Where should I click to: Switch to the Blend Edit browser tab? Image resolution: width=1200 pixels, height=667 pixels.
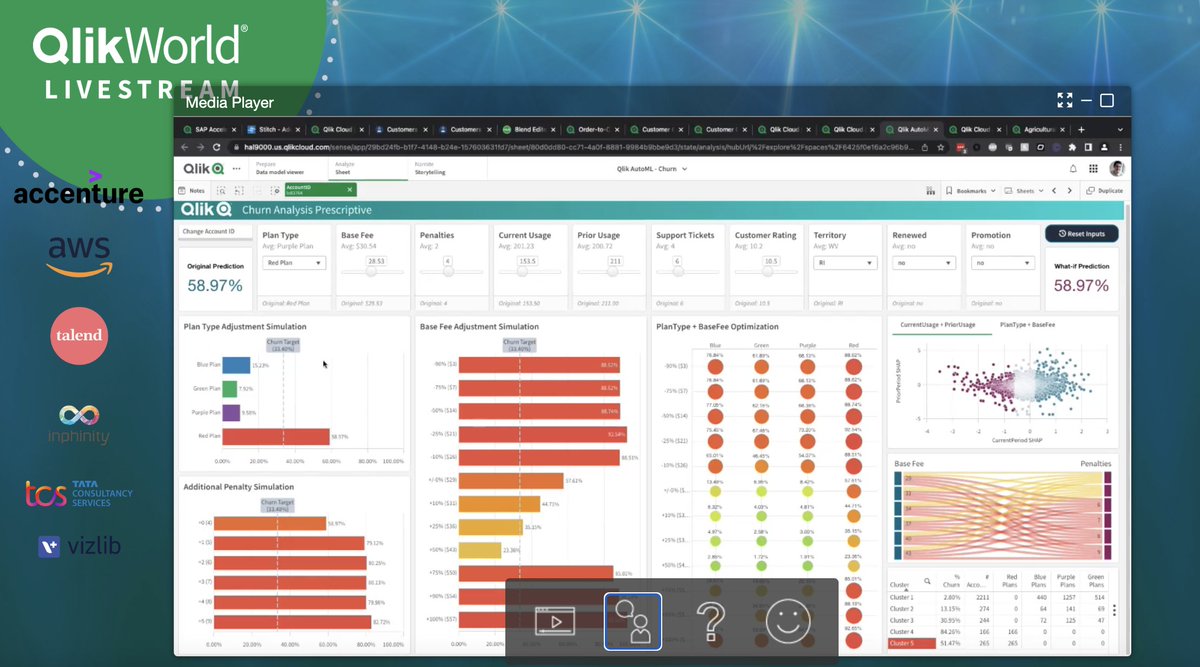(529, 129)
